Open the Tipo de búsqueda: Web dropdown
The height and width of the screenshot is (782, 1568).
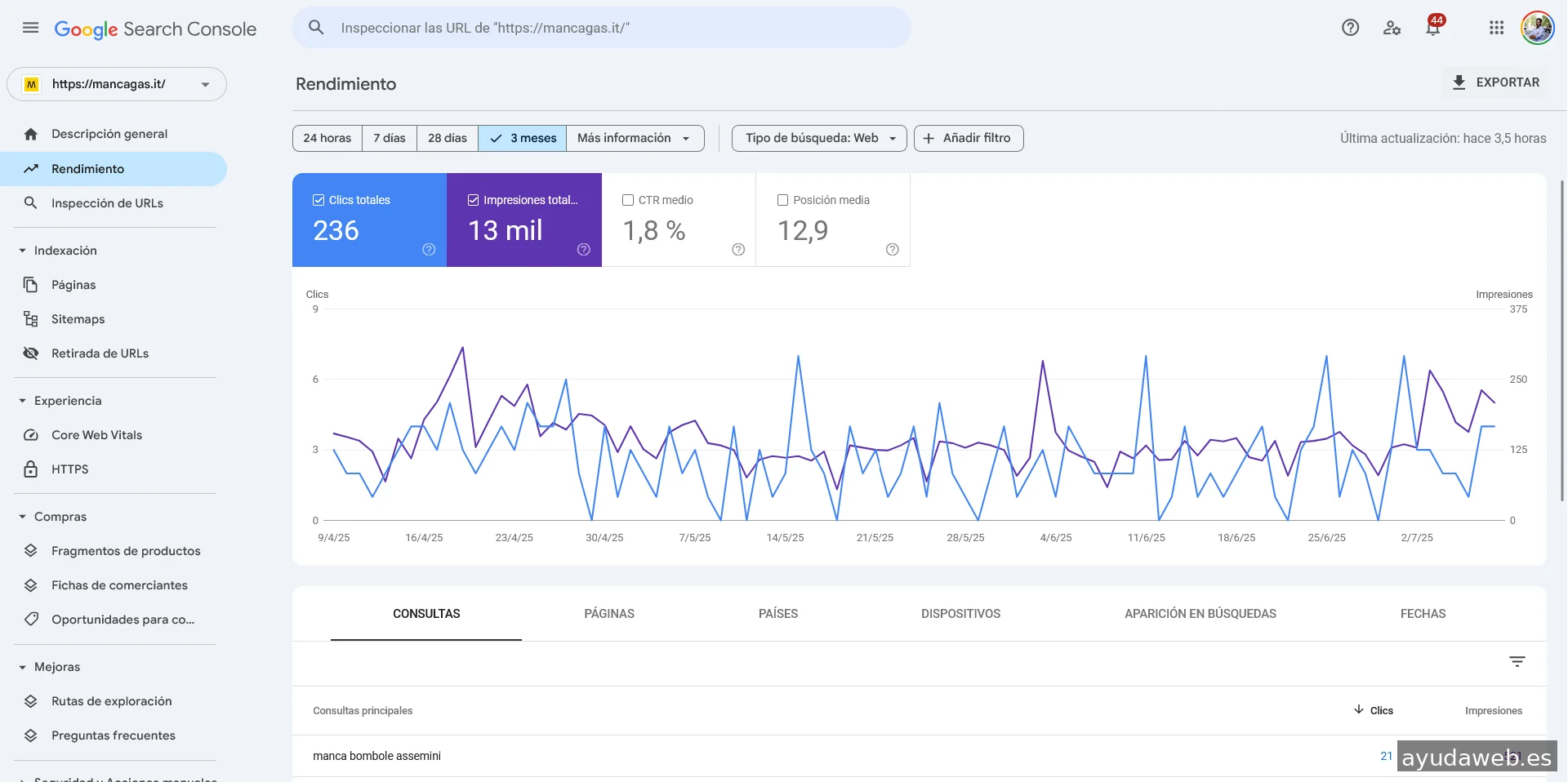(x=819, y=138)
